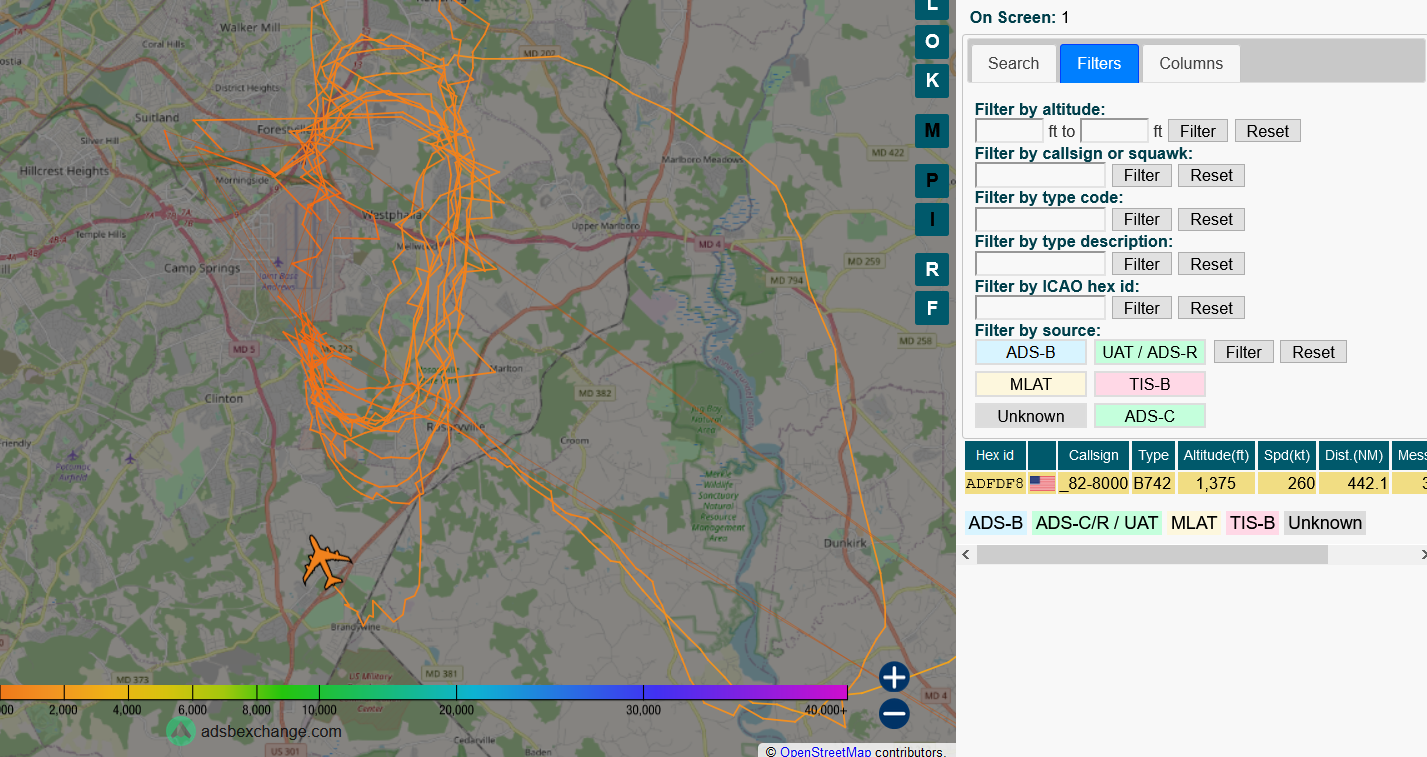Toggle the ADS-B source filter option
The width and height of the screenshot is (1427, 757).
[x=1031, y=352]
